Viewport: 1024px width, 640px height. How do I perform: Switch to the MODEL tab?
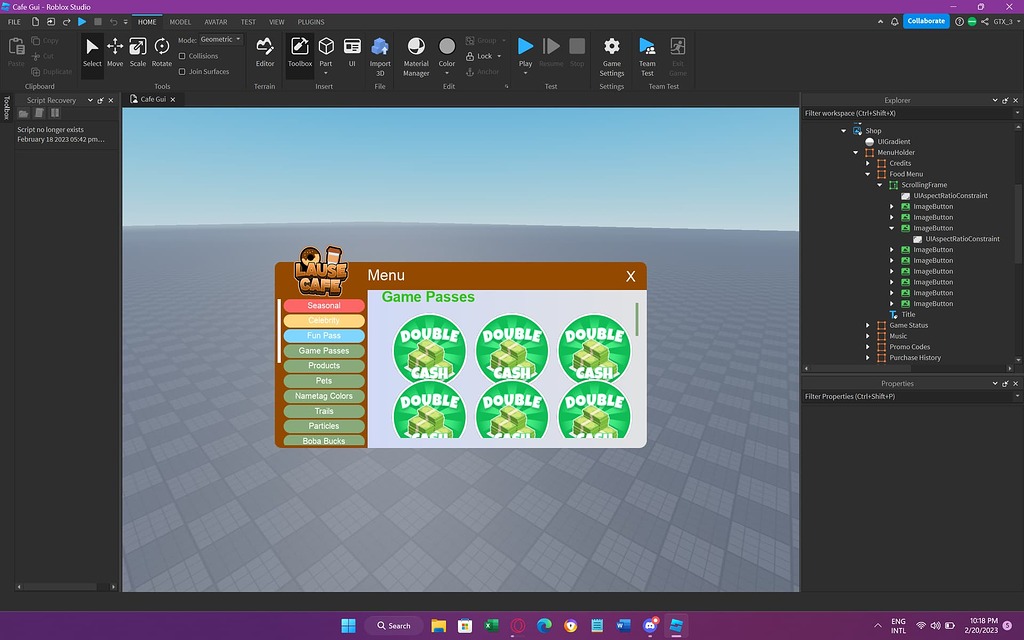(x=180, y=22)
